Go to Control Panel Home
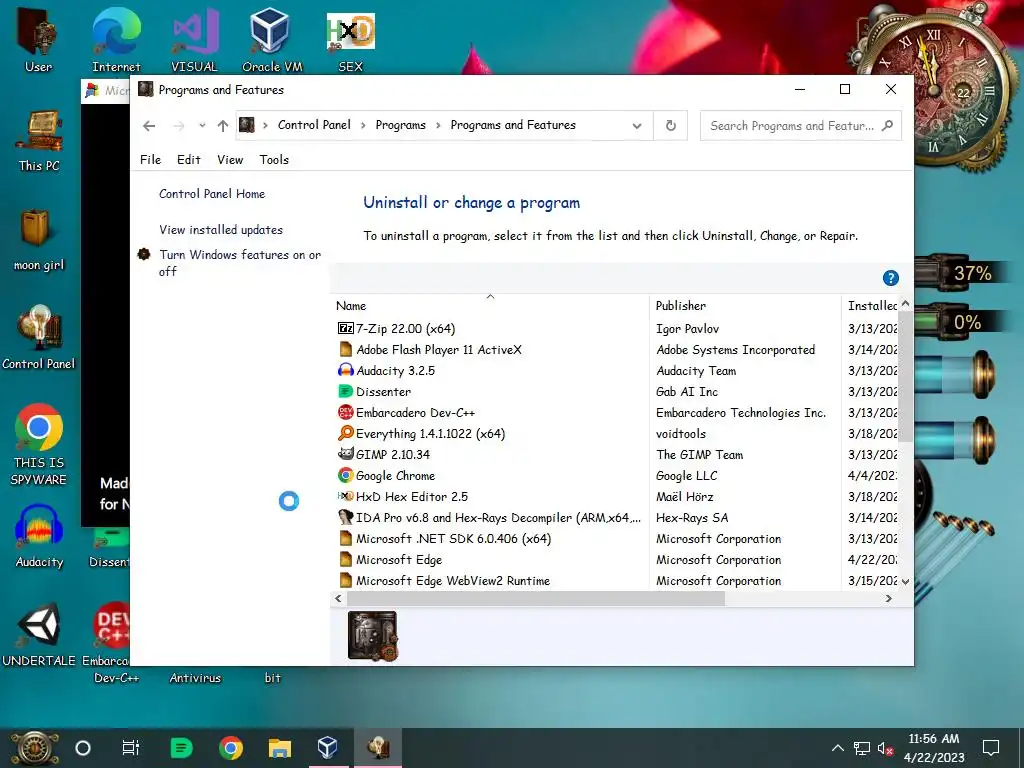The height and width of the screenshot is (768, 1024). [x=212, y=194]
